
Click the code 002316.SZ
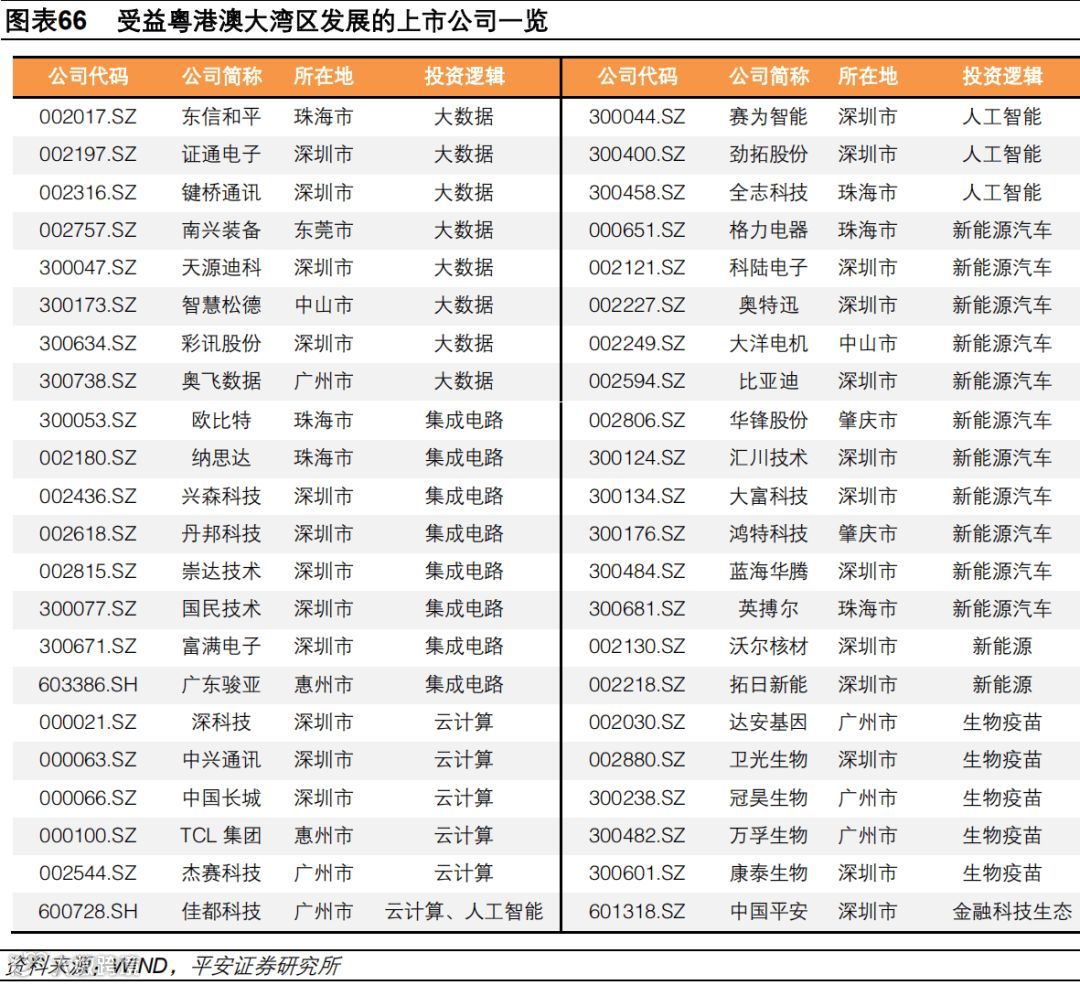(87, 192)
